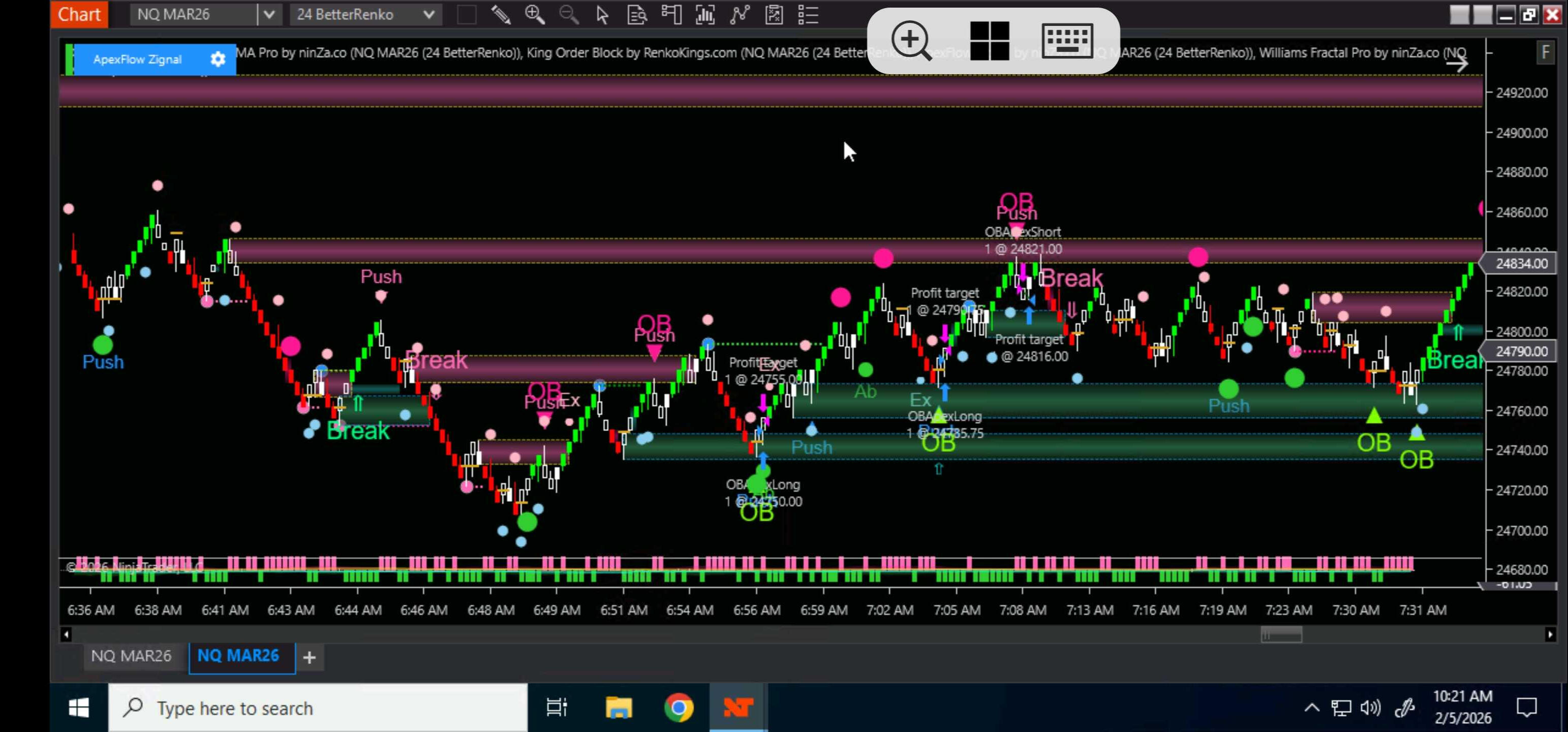This screenshot has width=1568, height=732.
Task: Click the Zoom Out magnifier toolbar icon
Action: tap(569, 15)
